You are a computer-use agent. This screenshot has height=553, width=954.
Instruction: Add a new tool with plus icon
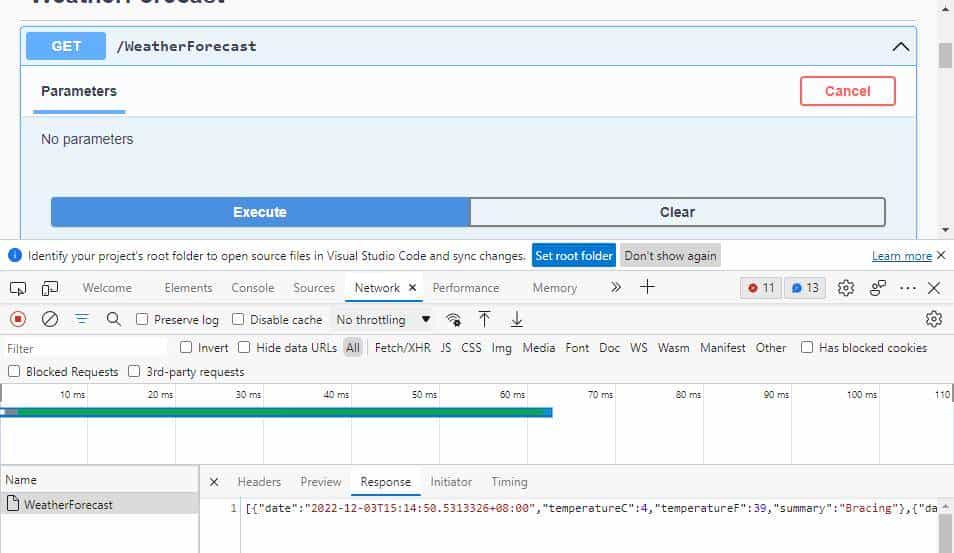pyautogui.click(x=647, y=287)
